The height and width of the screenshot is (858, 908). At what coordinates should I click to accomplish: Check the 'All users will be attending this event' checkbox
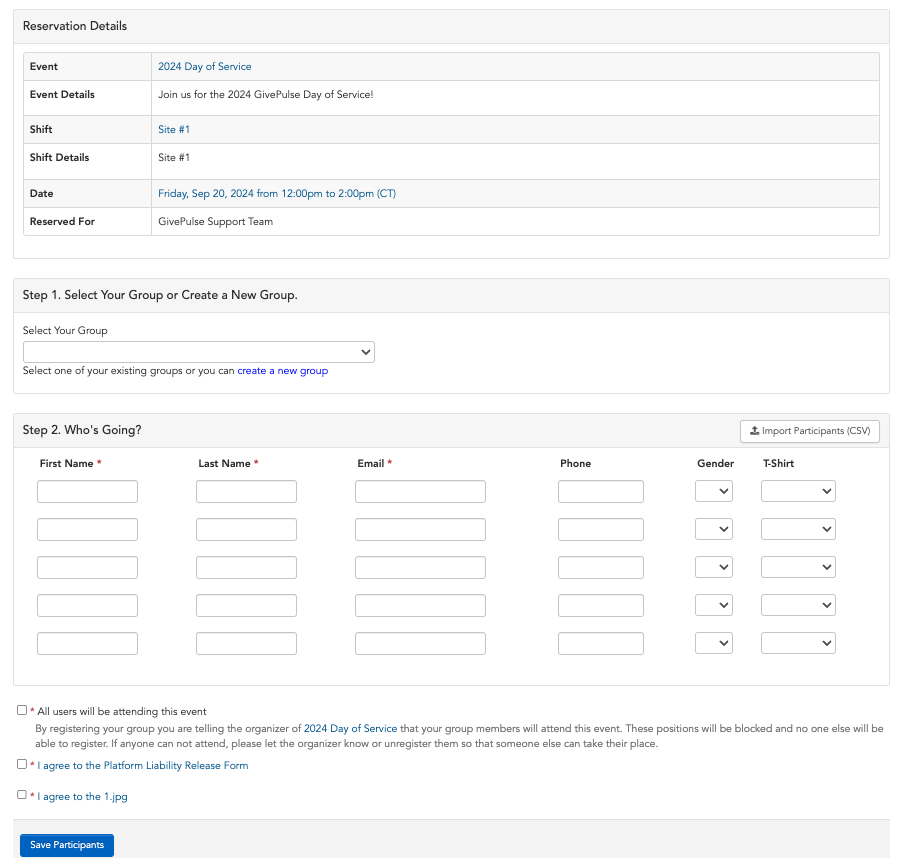22,710
